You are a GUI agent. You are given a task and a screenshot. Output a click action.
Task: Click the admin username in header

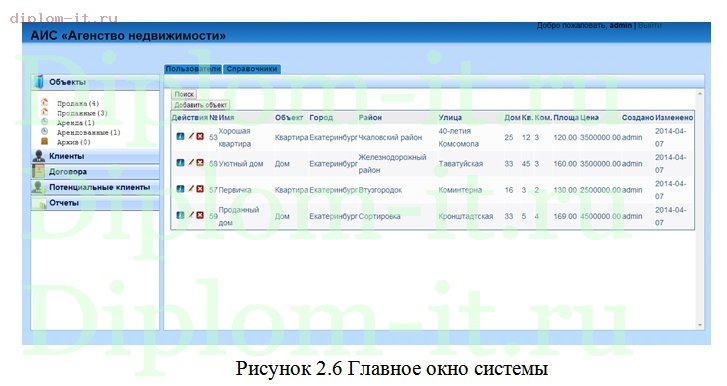pos(620,25)
